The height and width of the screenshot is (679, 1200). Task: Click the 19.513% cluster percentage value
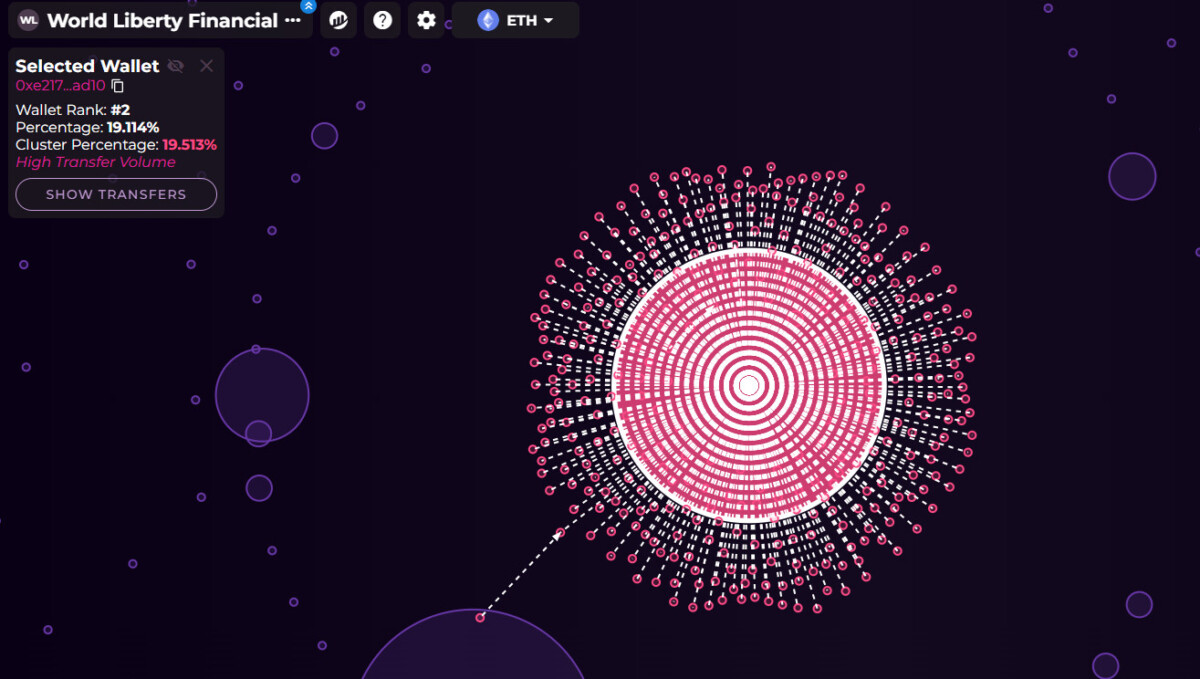click(190, 144)
